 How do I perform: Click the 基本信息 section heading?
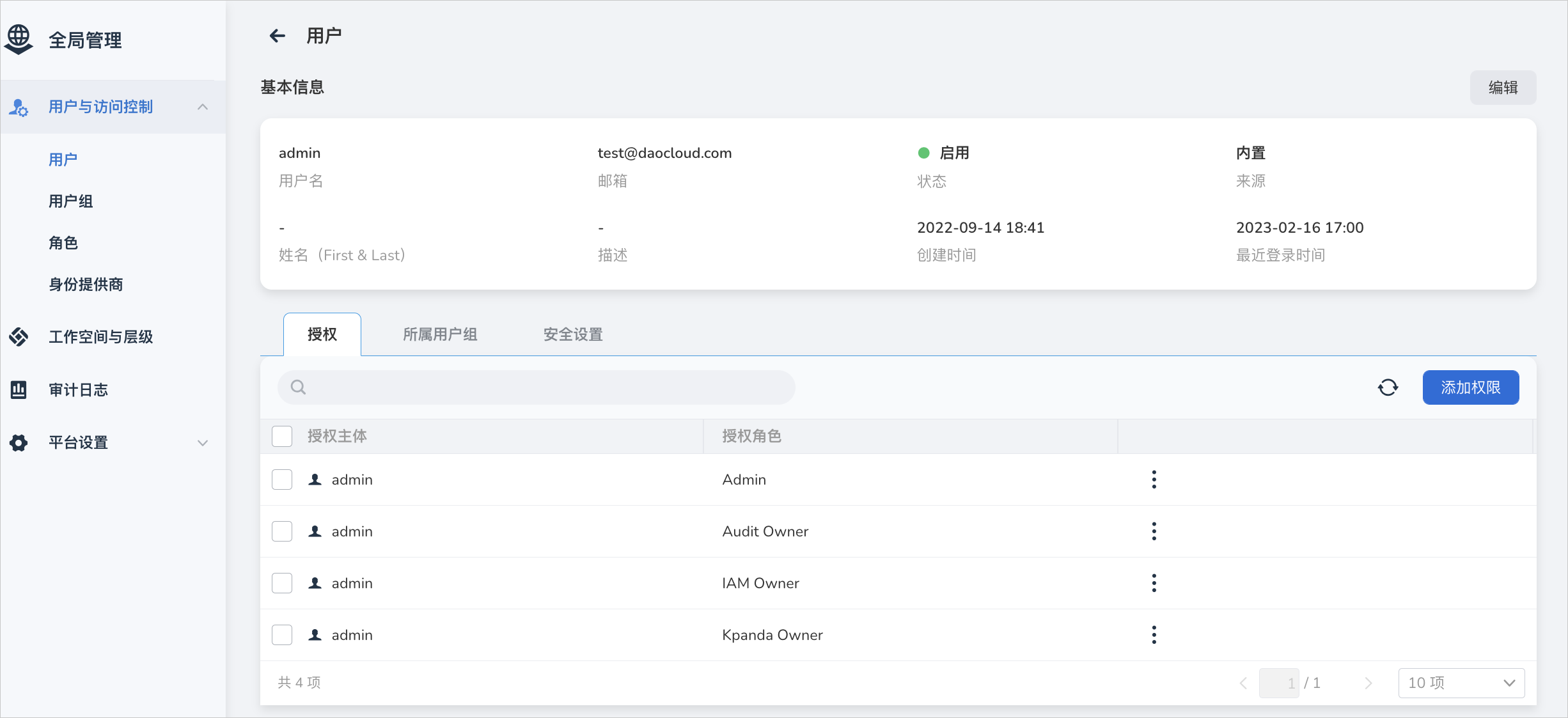coord(292,87)
